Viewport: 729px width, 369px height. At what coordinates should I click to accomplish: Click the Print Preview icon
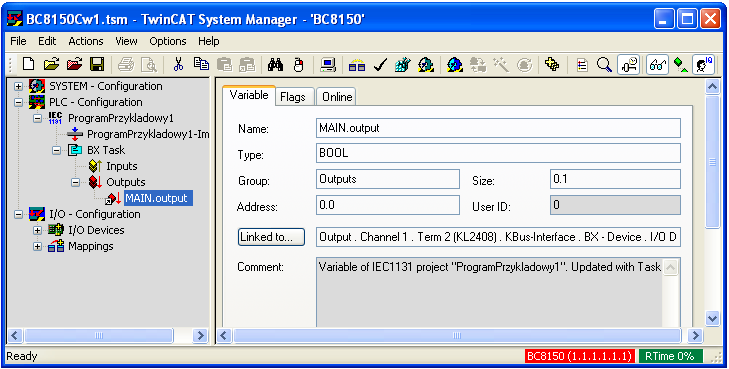(149, 64)
